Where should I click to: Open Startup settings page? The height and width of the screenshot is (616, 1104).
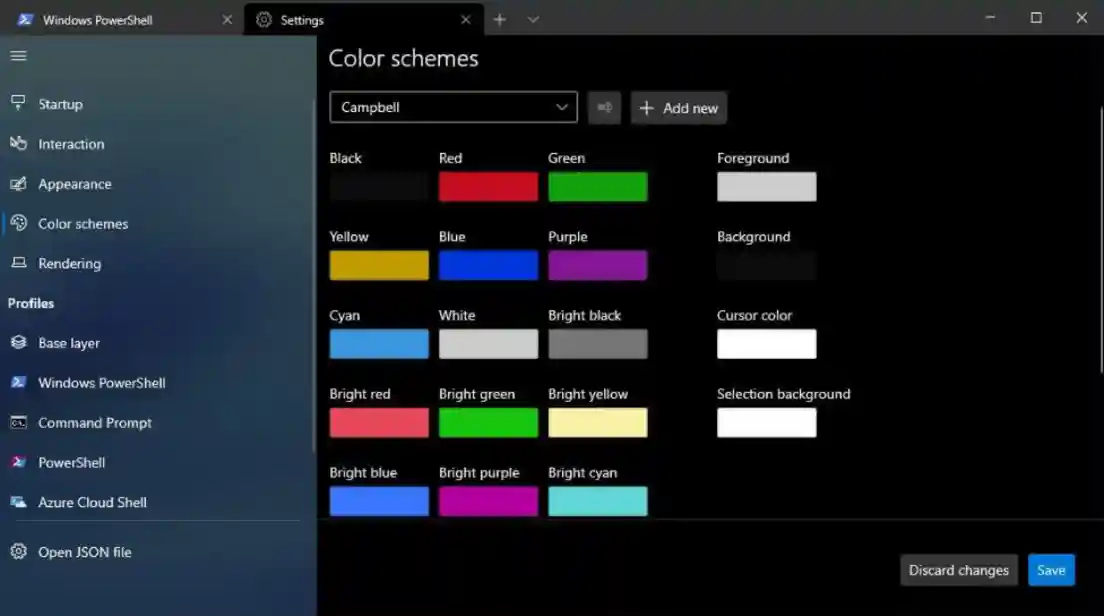[x=156, y=104]
